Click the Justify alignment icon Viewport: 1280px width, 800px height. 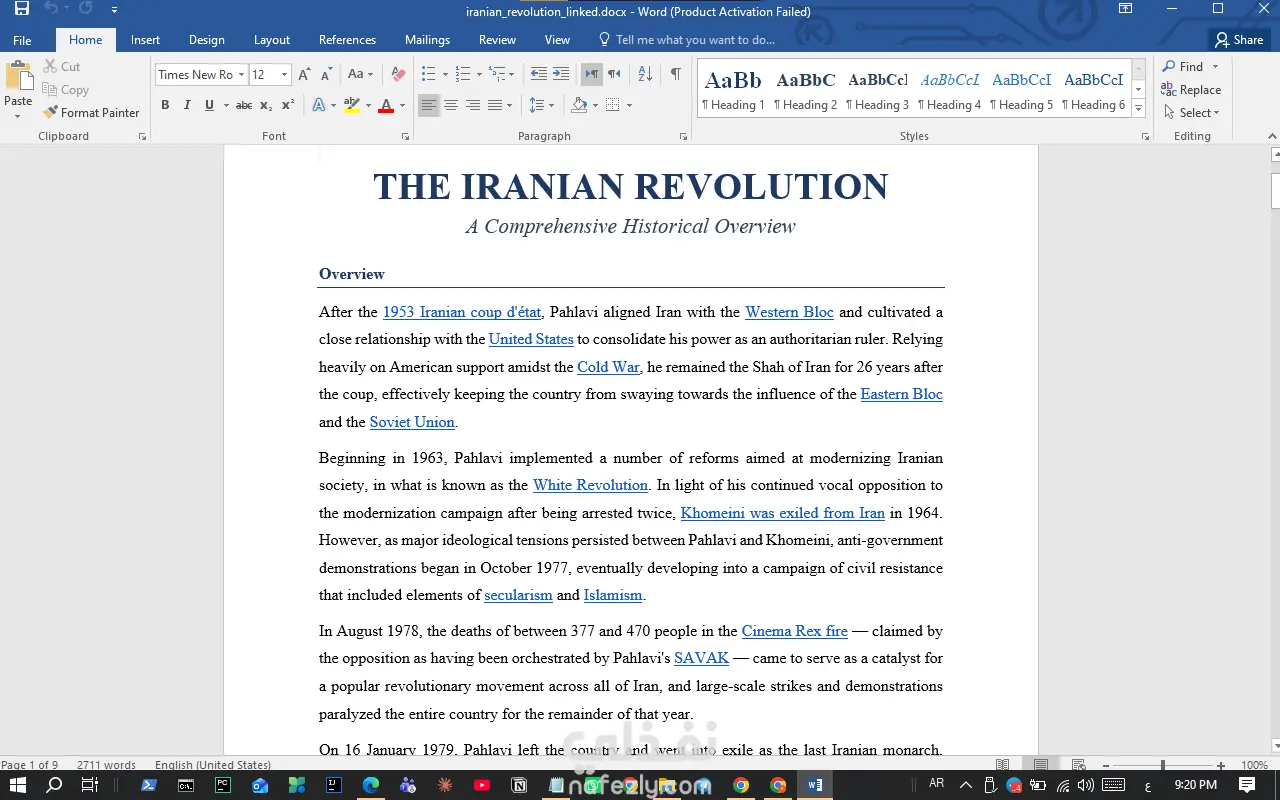tap(494, 105)
